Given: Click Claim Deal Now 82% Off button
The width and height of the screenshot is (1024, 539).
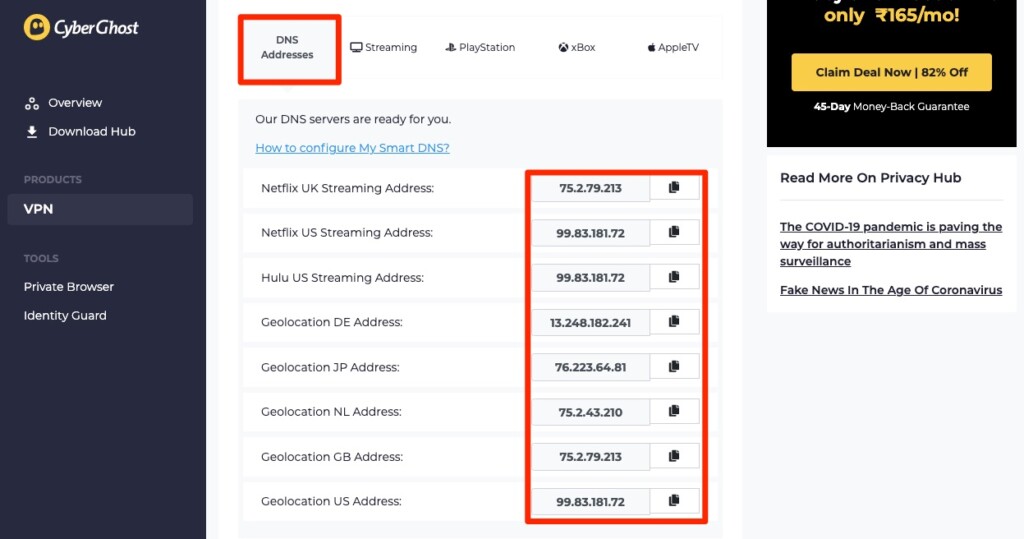Looking at the screenshot, I should point(891,73).
